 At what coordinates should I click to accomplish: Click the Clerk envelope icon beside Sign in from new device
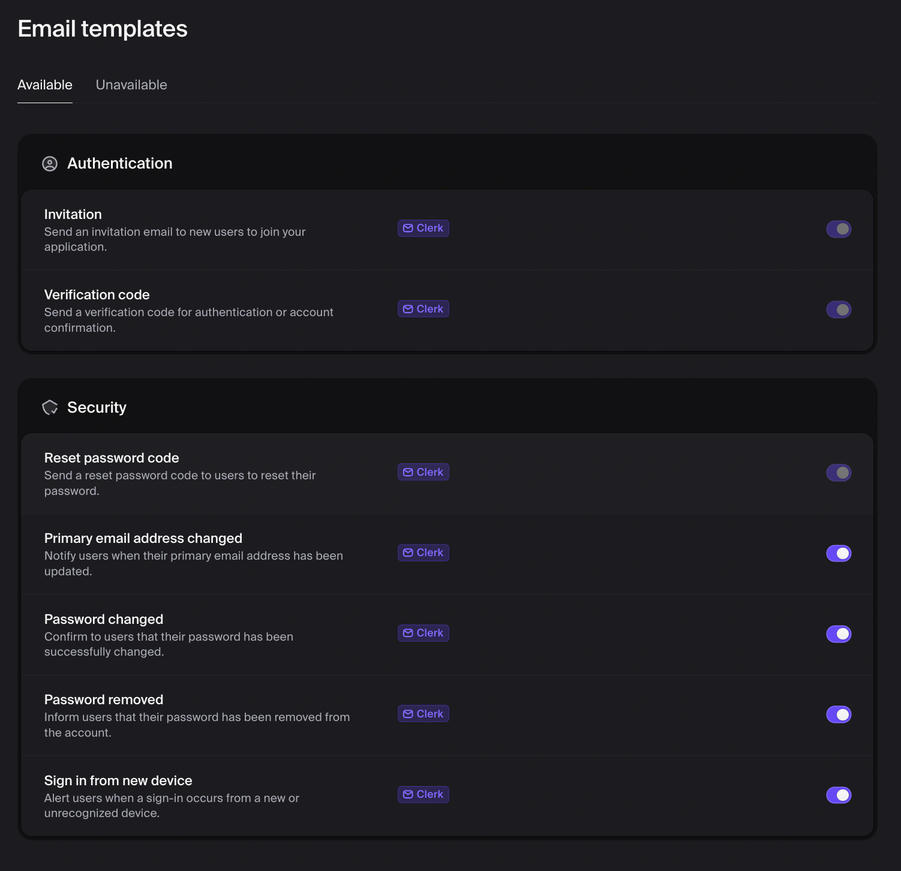pyautogui.click(x=406, y=793)
